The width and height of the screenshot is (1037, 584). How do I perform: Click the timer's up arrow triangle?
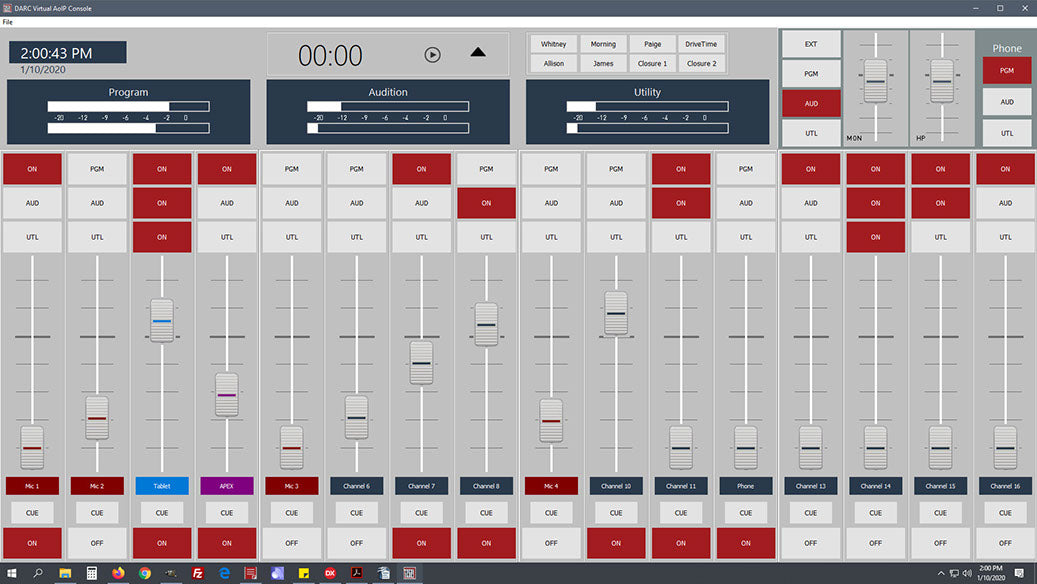(478, 53)
